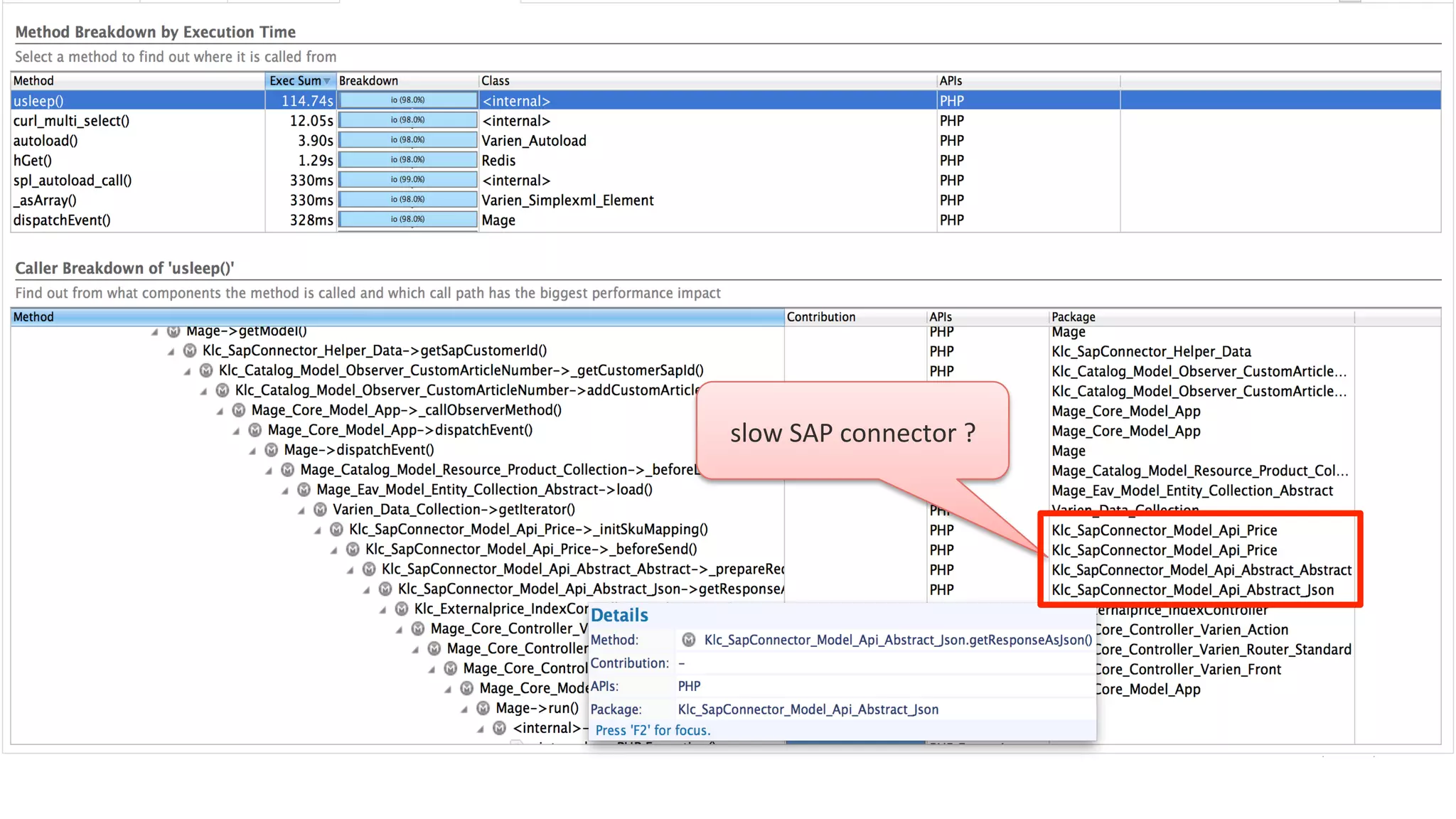The width and height of the screenshot is (1456, 819).
Task: Click method icon of _prepareRe row
Action: (x=370, y=569)
